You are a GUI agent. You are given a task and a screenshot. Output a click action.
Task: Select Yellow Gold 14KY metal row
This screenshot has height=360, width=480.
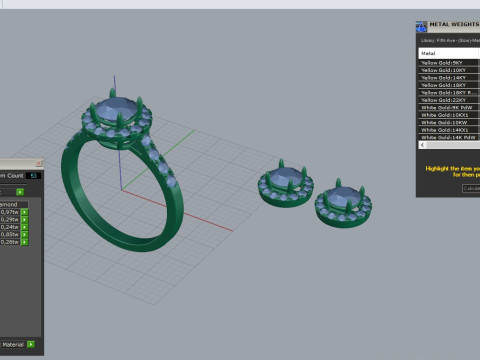coord(449,78)
